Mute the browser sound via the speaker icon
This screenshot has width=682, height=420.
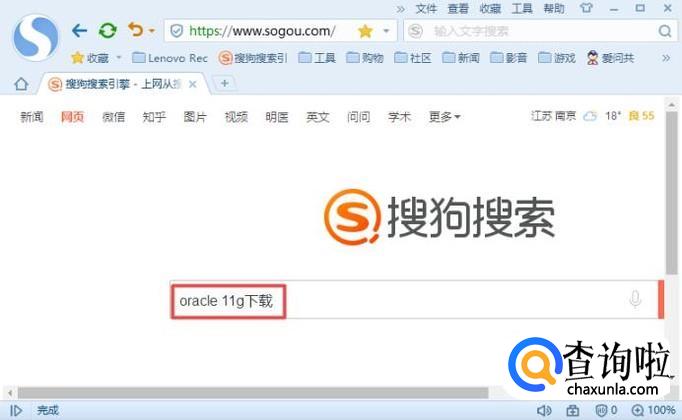pyautogui.click(x=544, y=410)
